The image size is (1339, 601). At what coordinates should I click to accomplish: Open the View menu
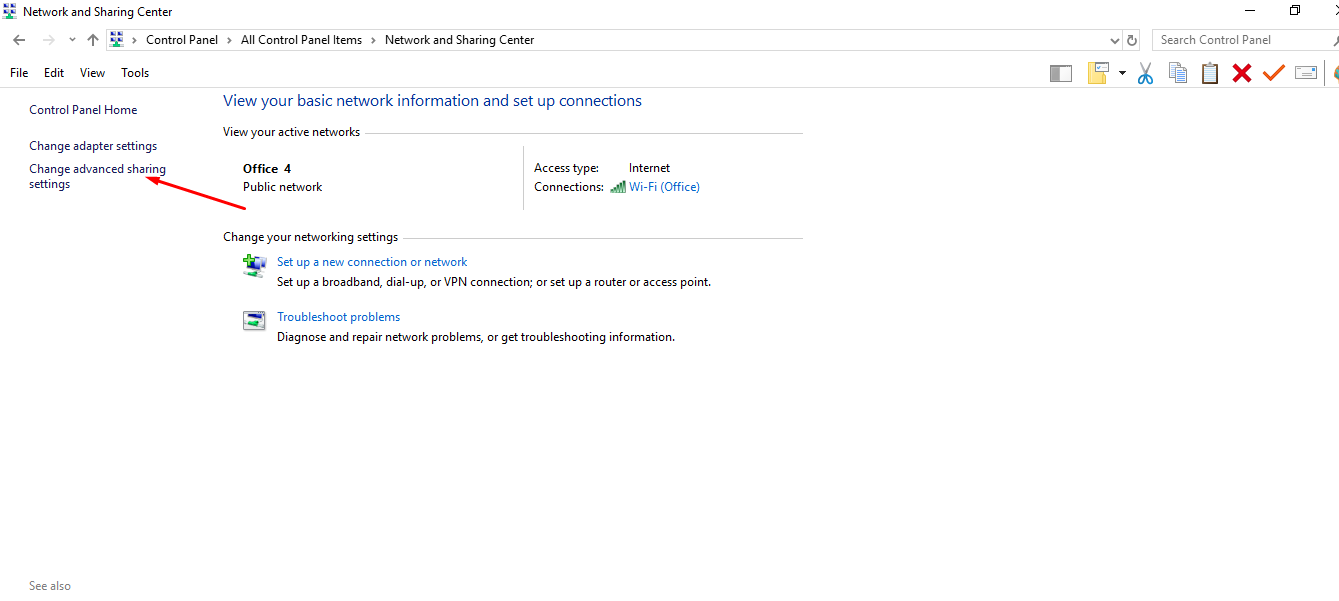click(92, 73)
